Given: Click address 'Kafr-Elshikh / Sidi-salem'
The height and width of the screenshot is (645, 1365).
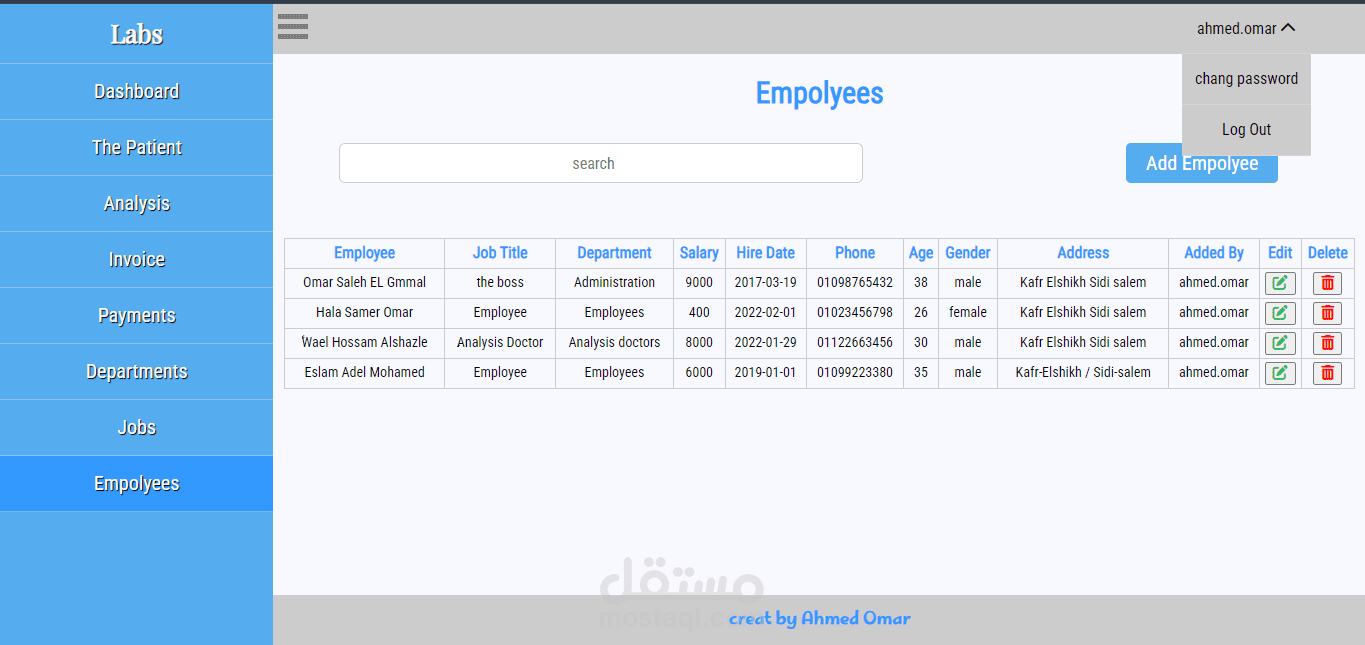Looking at the screenshot, I should coord(1083,373).
